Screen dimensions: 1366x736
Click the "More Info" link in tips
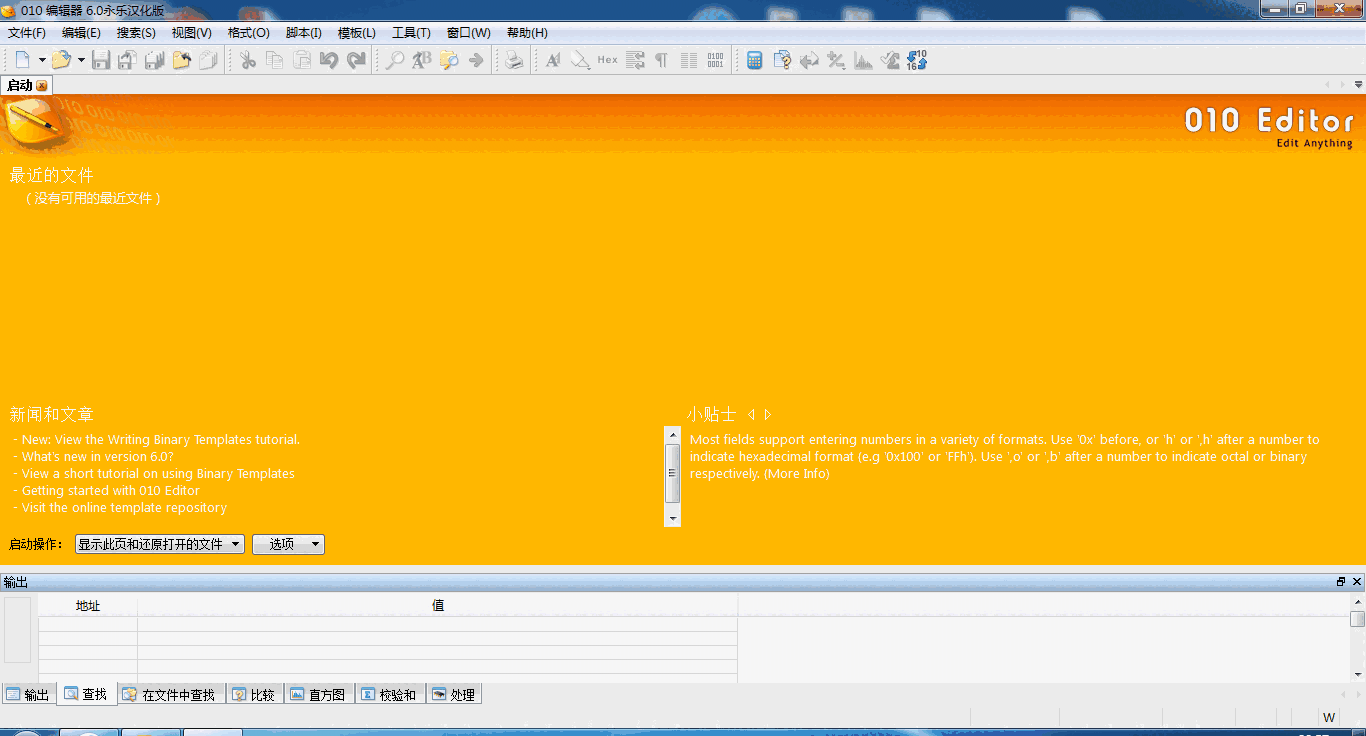click(797, 474)
